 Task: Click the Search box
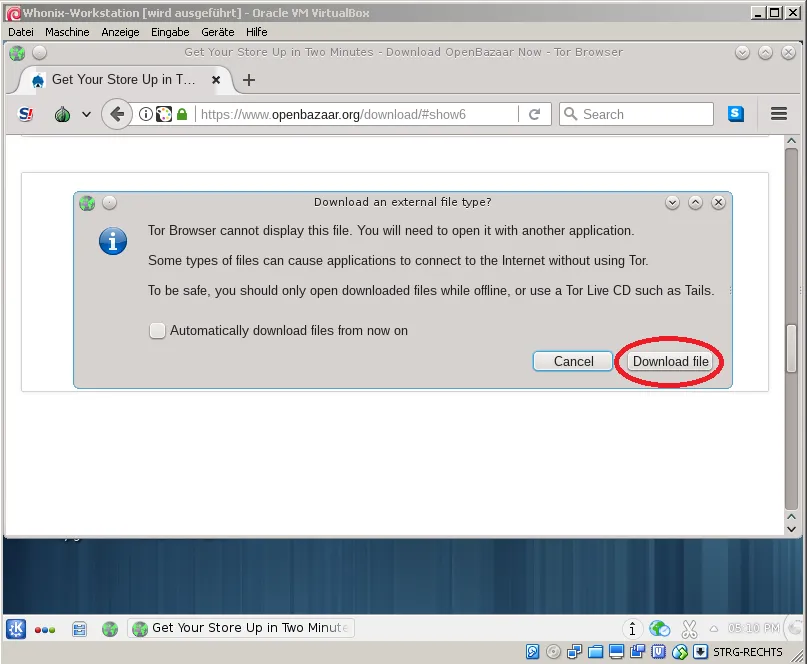click(637, 114)
